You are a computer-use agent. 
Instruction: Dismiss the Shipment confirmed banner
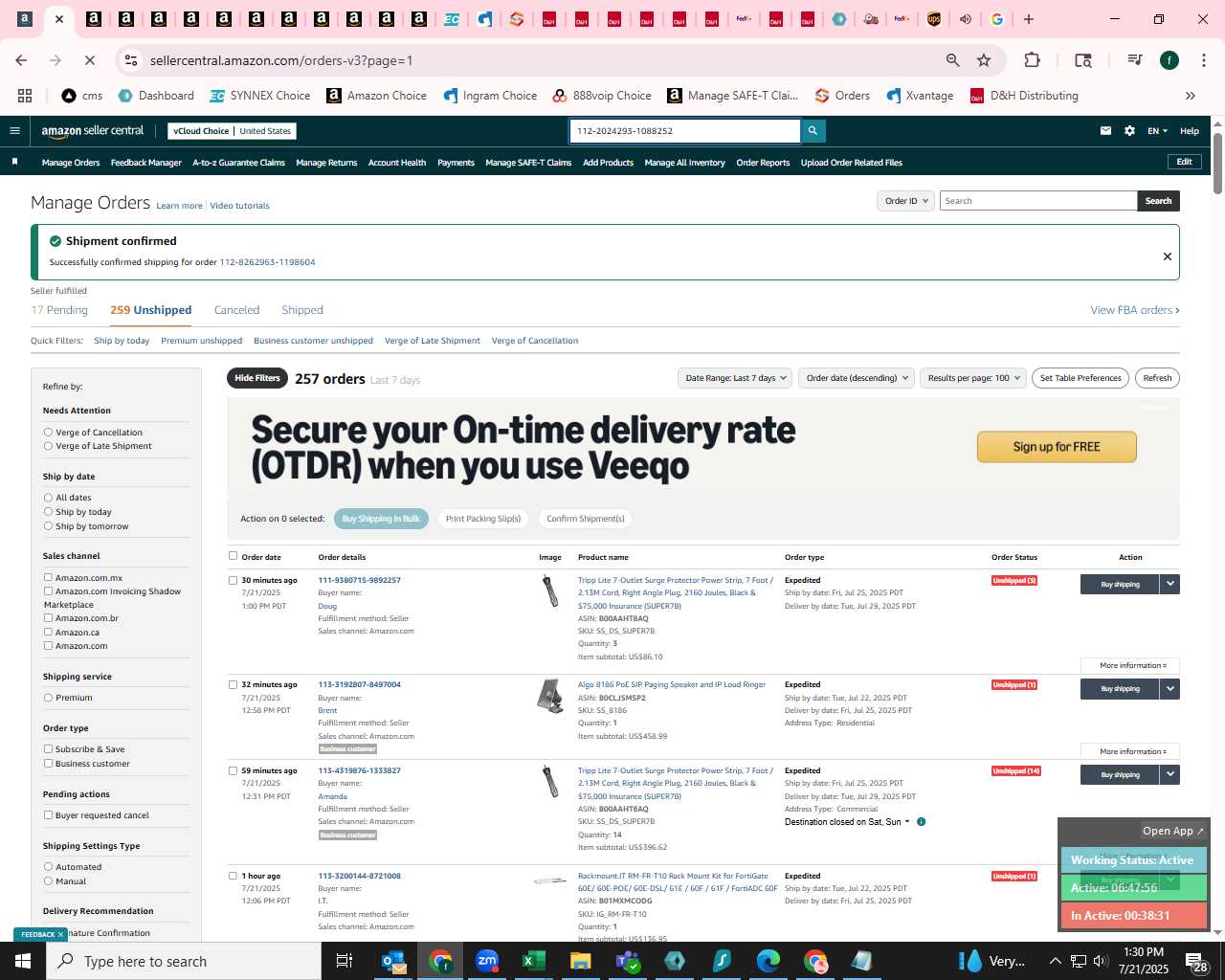click(x=1167, y=256)
